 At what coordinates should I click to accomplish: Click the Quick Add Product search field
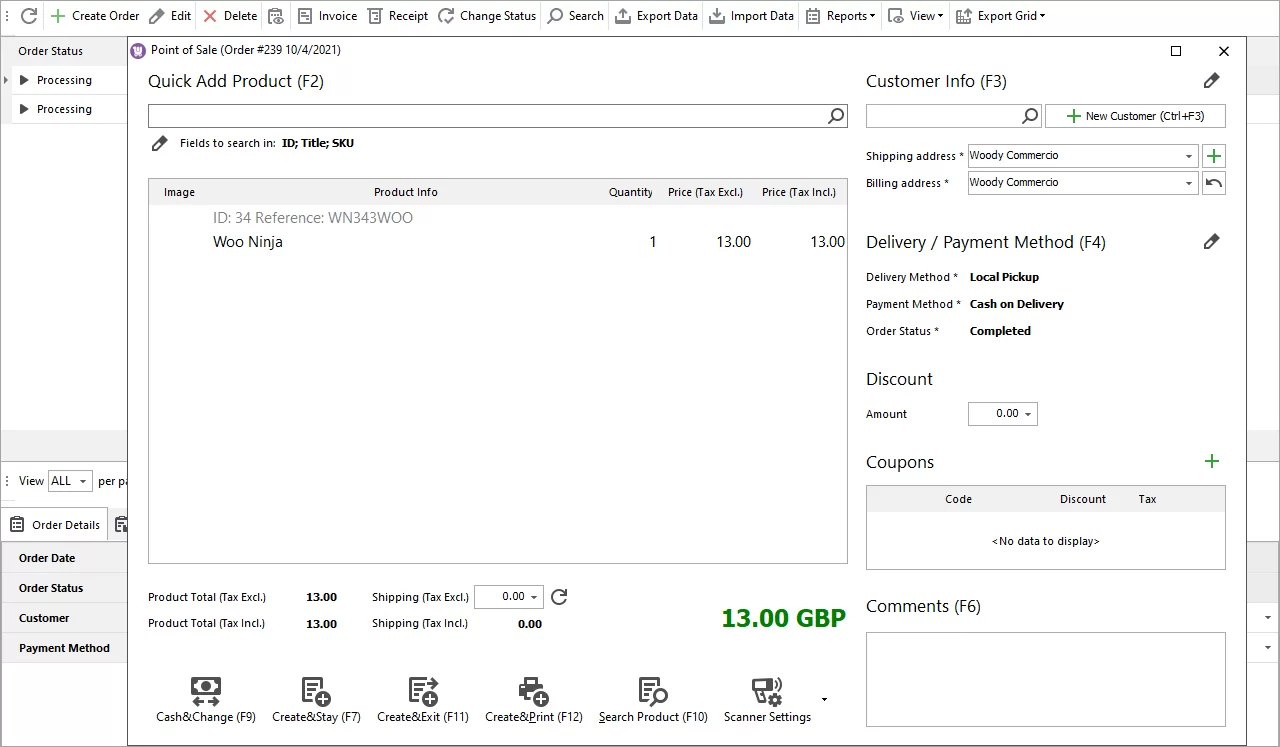(487, 117)
